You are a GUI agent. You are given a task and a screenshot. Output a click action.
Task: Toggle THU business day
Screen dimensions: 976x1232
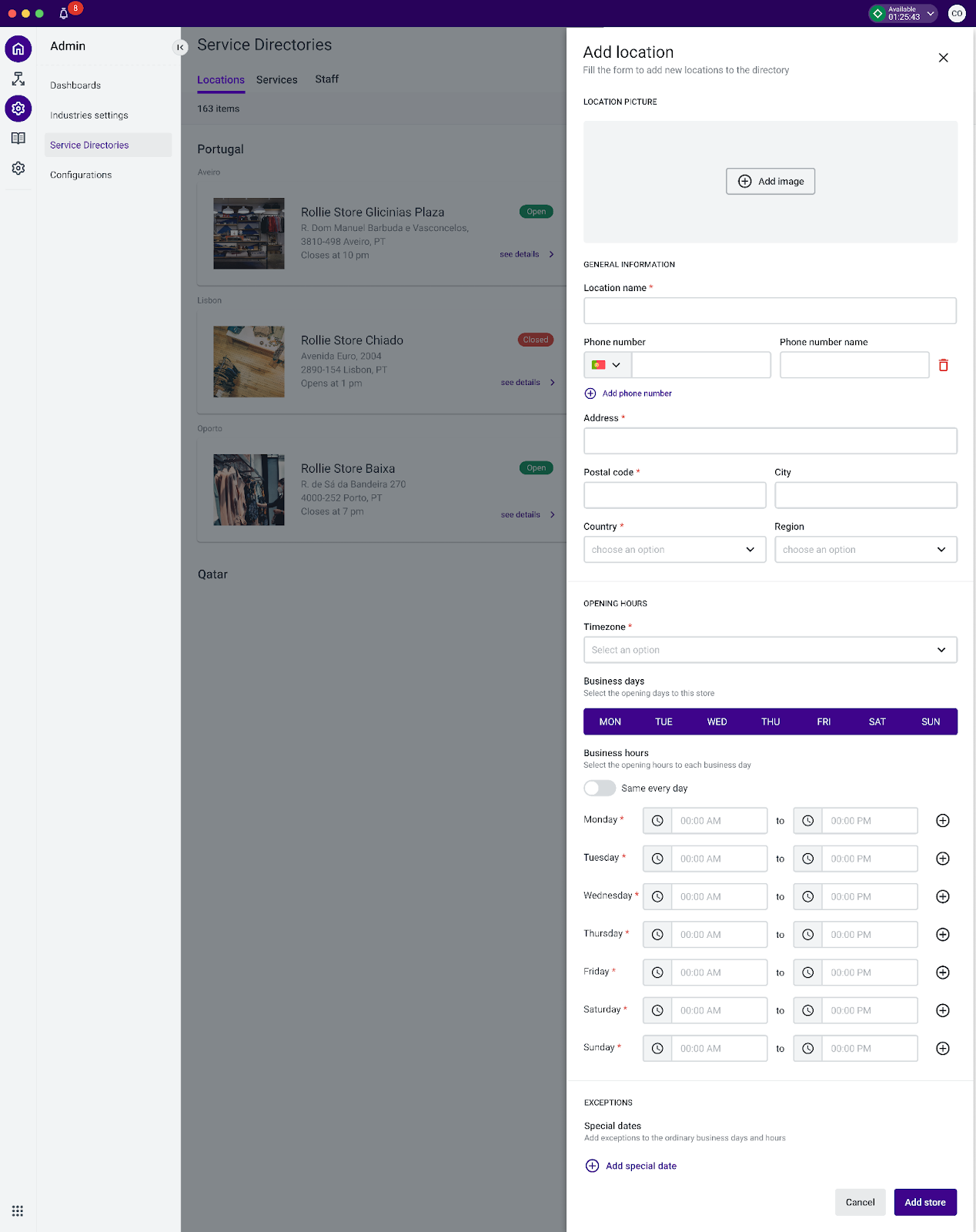[770, 721]
